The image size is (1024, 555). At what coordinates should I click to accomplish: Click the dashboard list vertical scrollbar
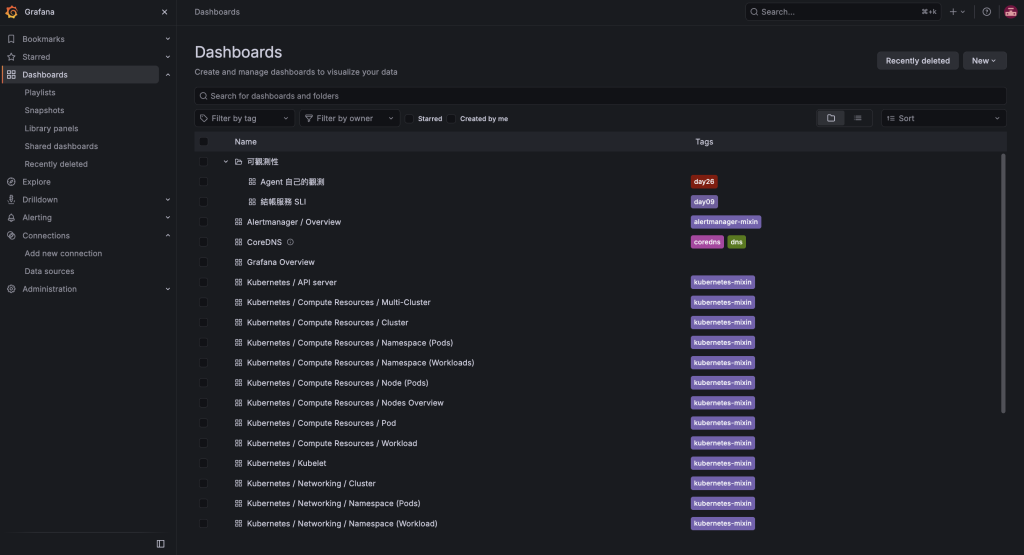click(1003, 283)
